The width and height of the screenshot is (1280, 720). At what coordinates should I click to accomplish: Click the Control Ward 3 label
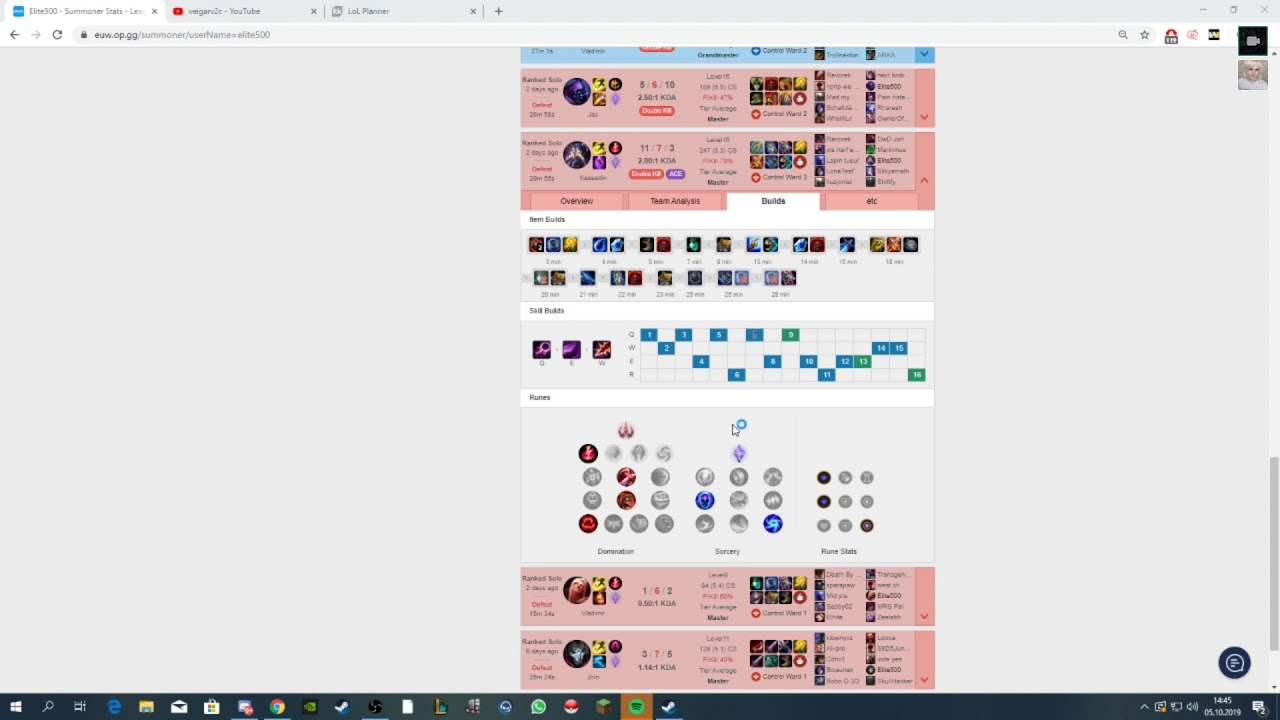click(784, 177)
